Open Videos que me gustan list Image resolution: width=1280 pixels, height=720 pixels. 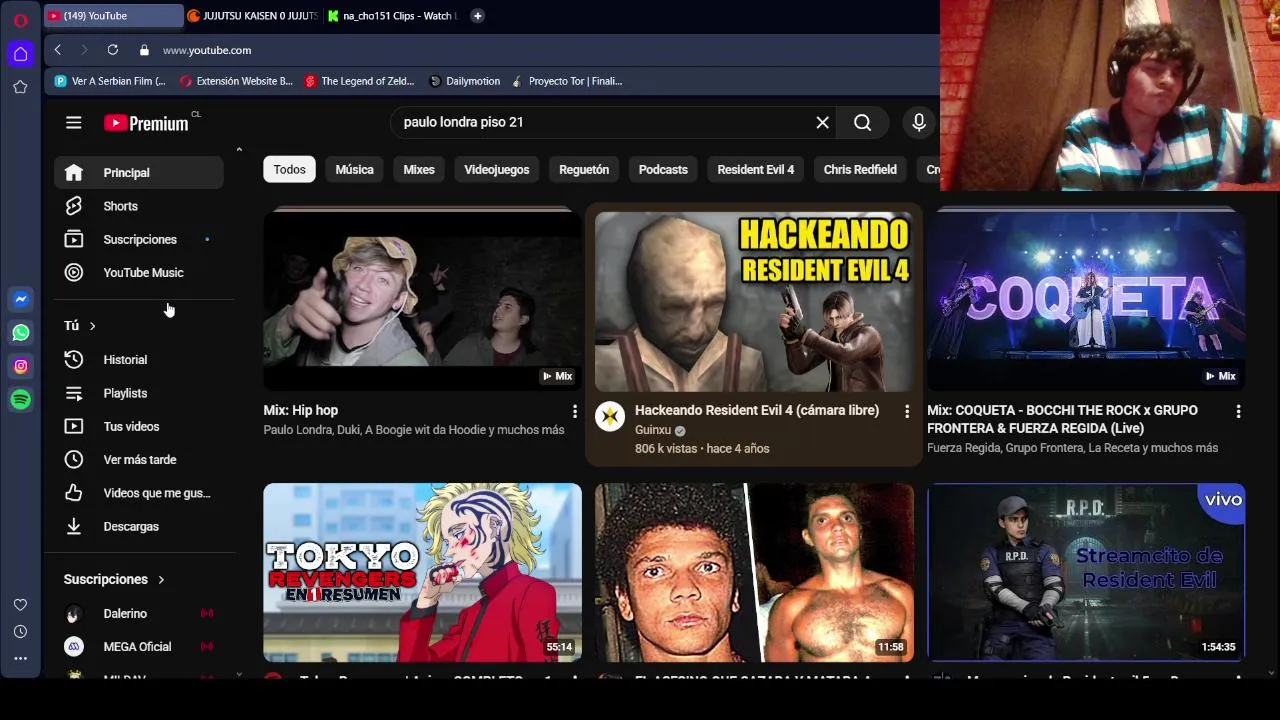coord(138,493)
